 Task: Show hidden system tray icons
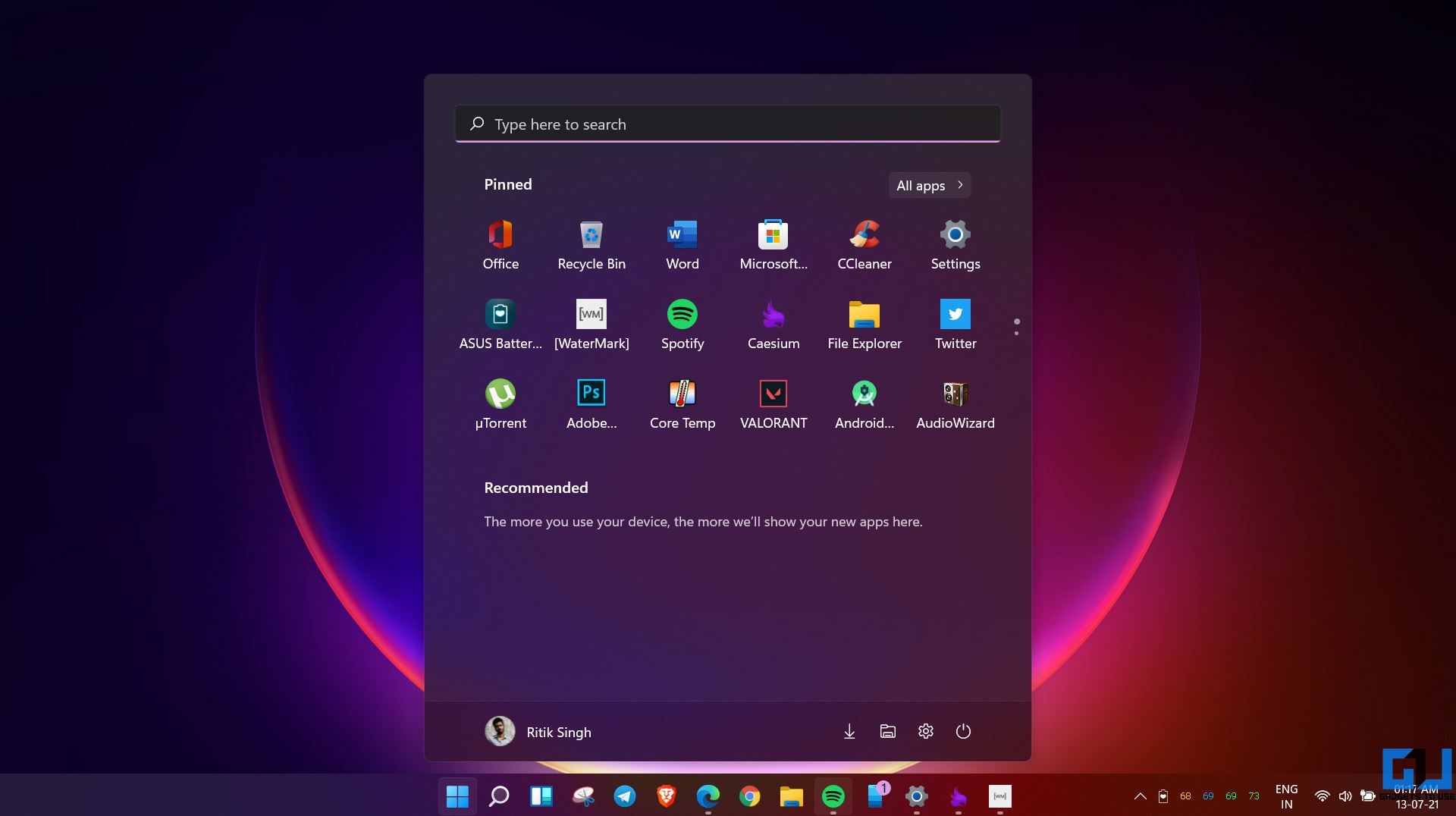coord(1140,796)
